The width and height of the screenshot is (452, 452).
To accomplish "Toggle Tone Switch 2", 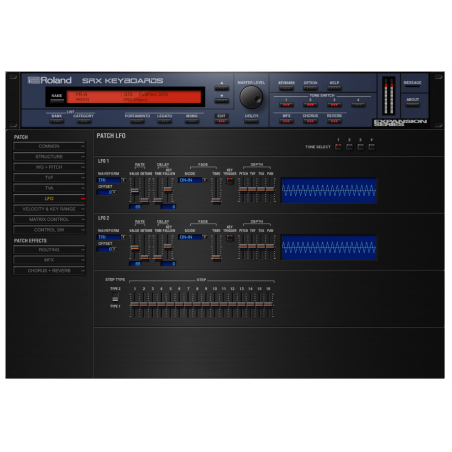I will click(x=310, y=105).
